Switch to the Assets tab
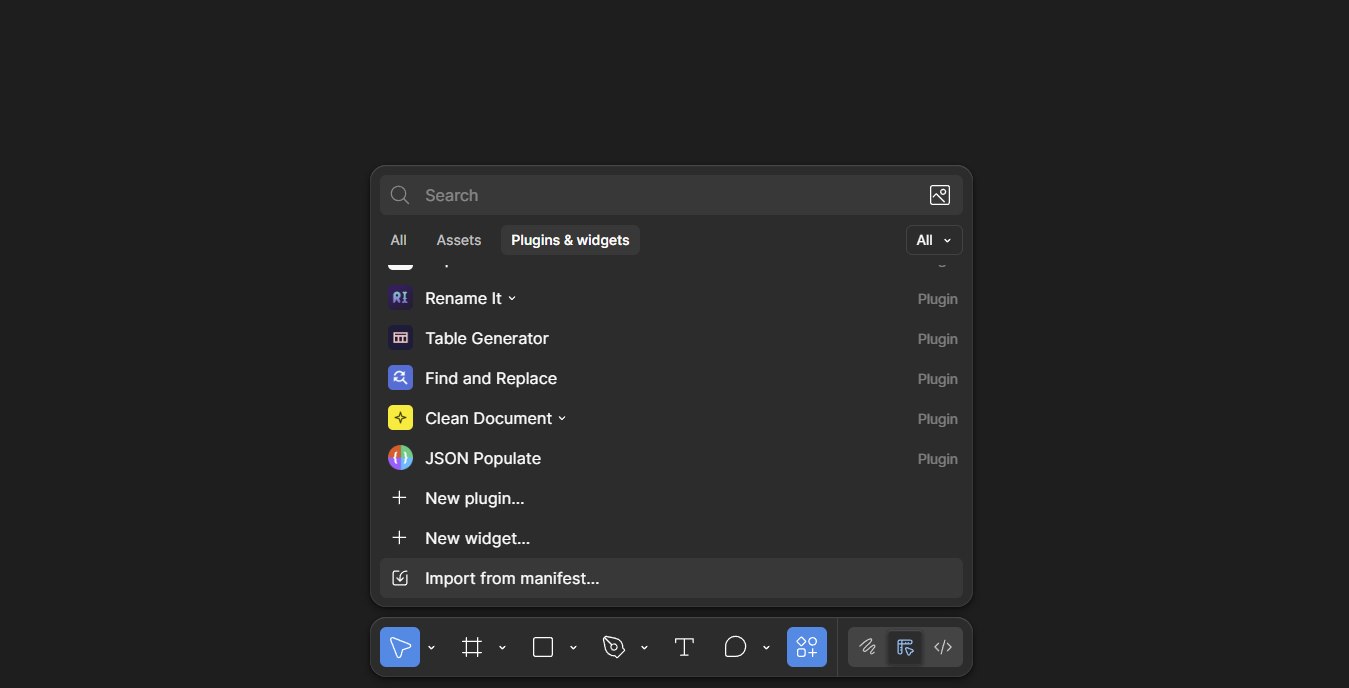 pyautogui.click(x=459, y=240)
